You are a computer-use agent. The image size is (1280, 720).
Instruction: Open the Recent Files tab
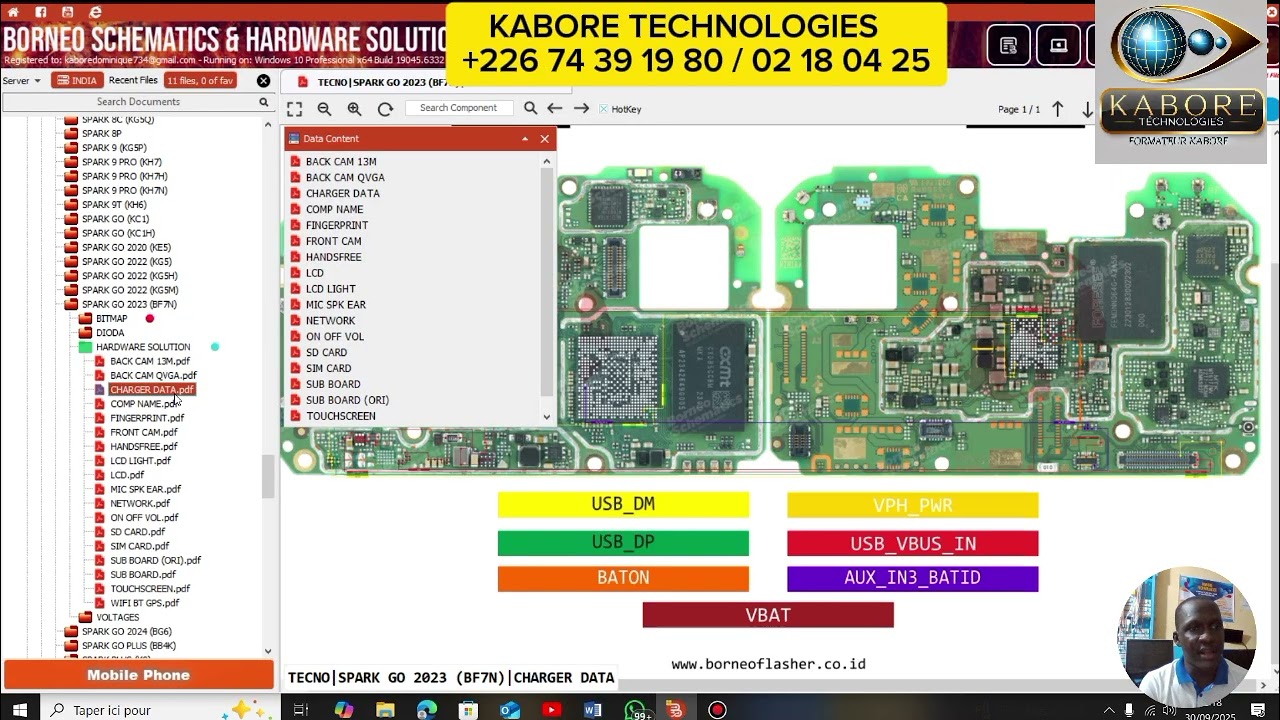pos(133,80)
